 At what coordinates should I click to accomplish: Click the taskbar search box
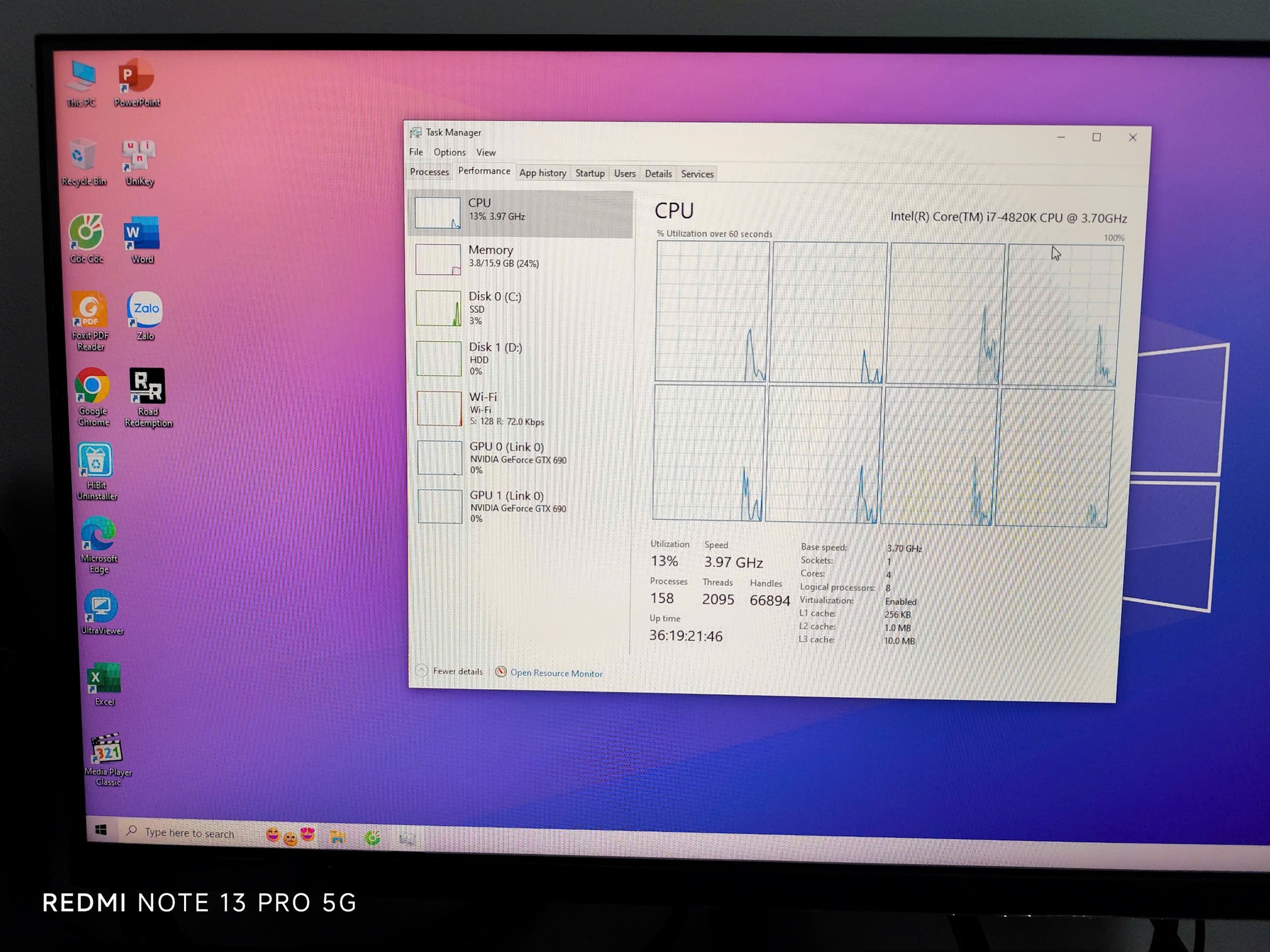(x=189, y=834)
